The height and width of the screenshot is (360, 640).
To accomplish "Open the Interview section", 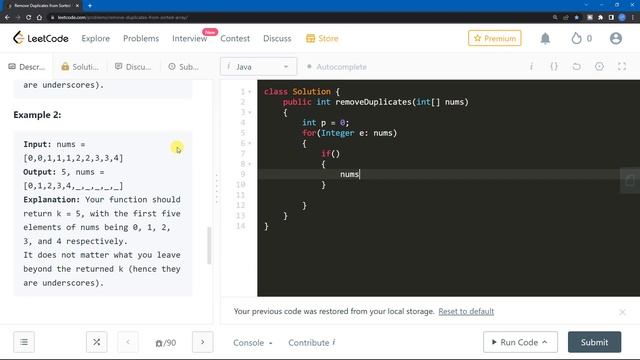I will (189, 38).
